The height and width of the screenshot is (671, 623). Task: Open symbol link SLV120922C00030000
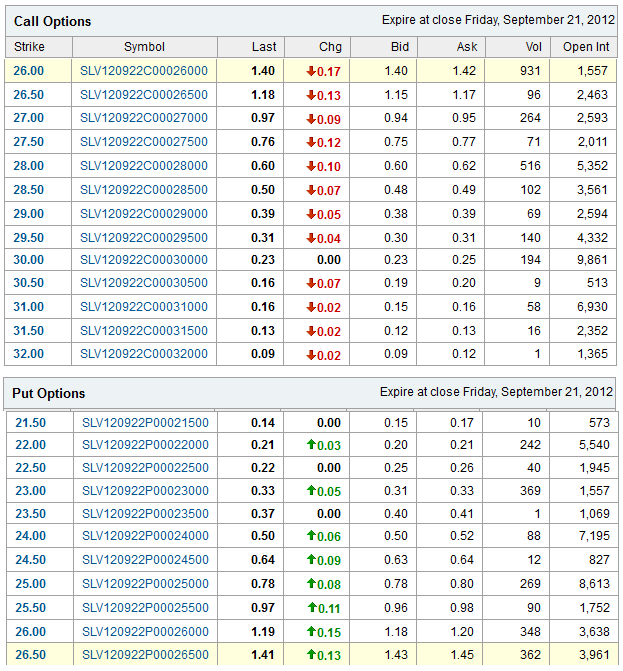click(x=144, y=261)
